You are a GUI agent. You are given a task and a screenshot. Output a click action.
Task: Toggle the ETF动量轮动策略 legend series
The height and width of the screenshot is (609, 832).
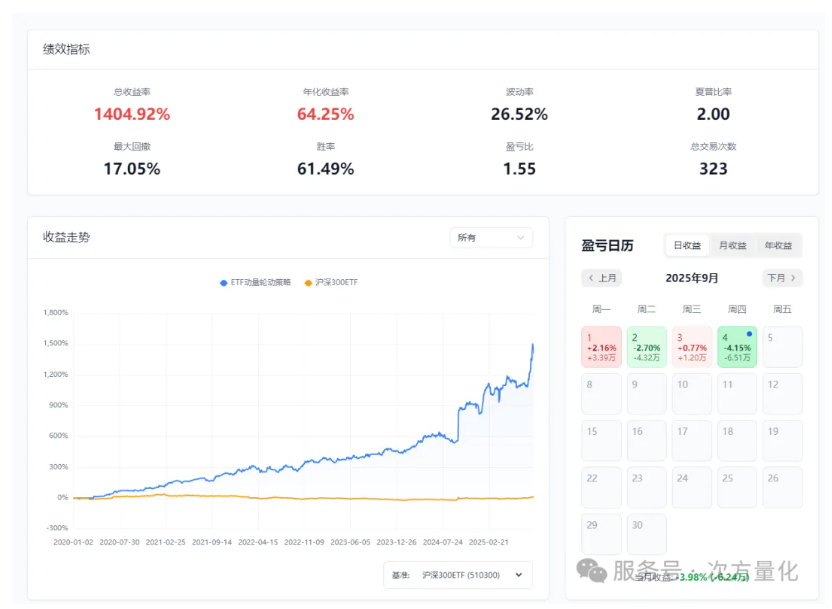(x=255, y=283)
